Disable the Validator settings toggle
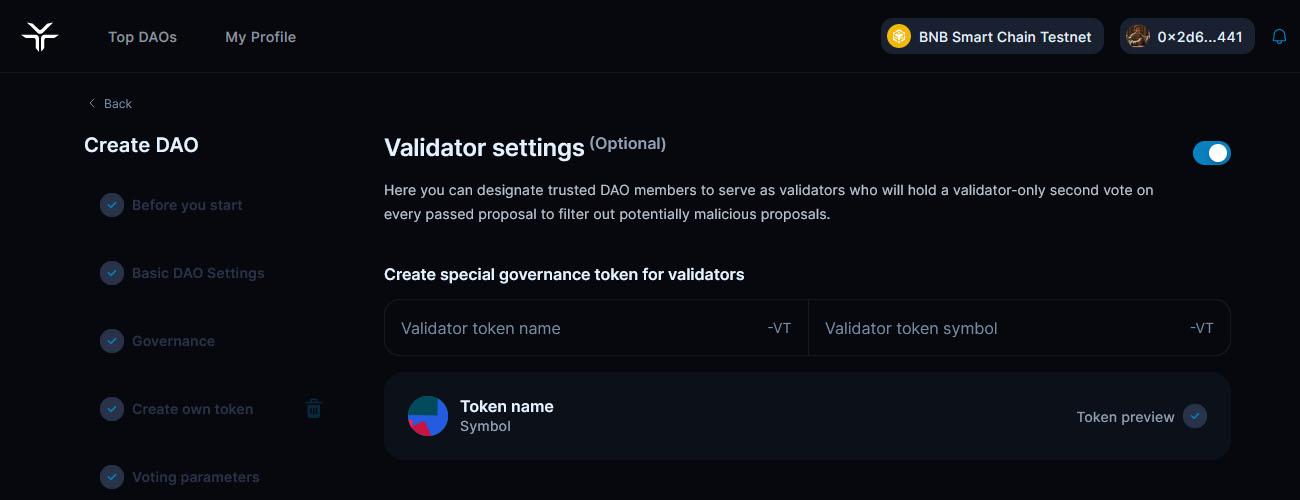The width and height of the screenshot is (1300, 500). pos(1211,153)
